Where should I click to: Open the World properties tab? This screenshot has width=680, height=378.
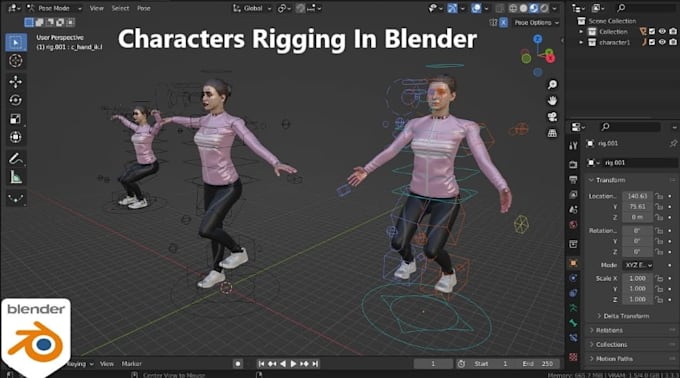[x=573, y=225]
